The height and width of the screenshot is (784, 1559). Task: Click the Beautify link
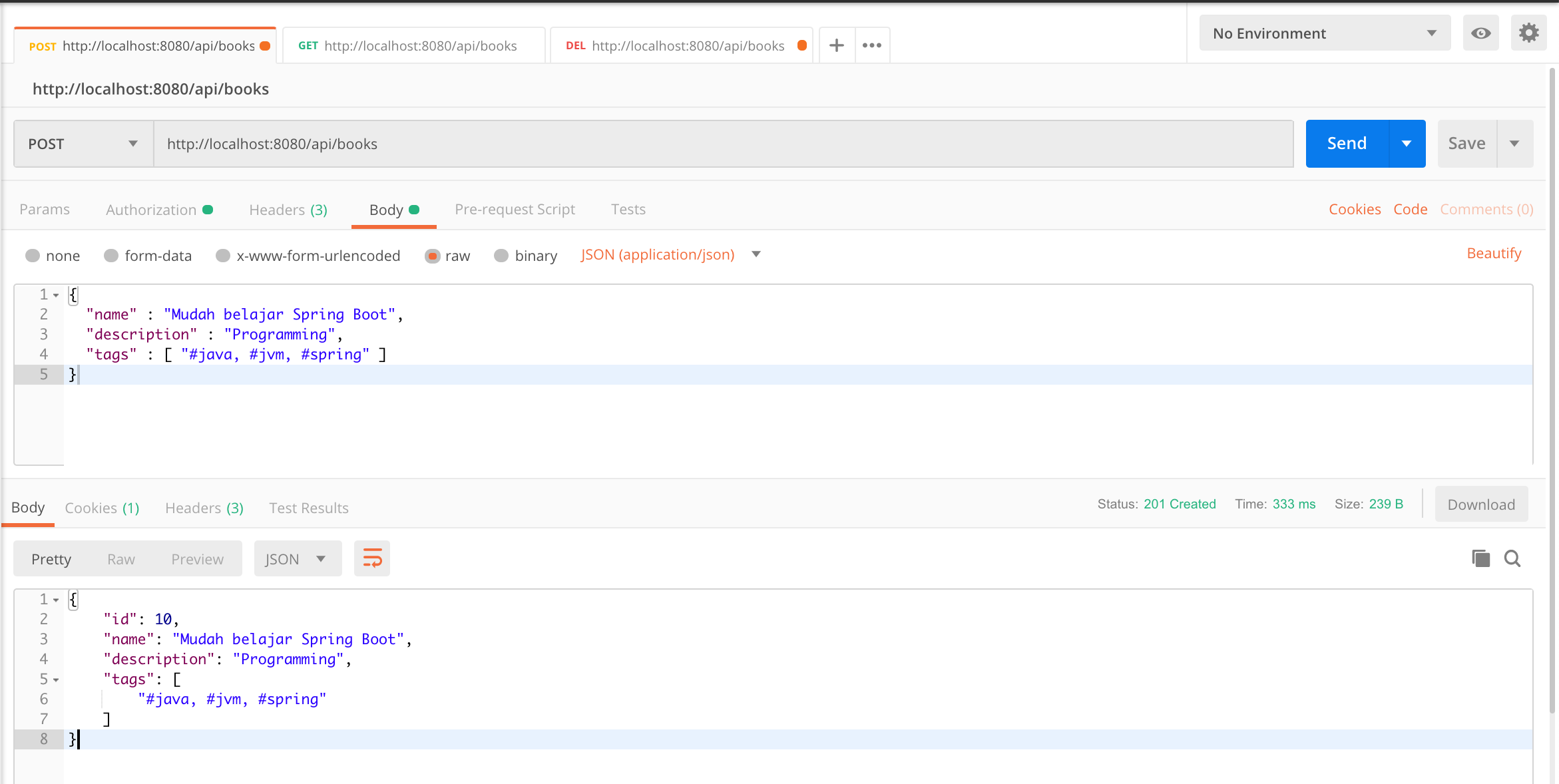(1494, 254)
